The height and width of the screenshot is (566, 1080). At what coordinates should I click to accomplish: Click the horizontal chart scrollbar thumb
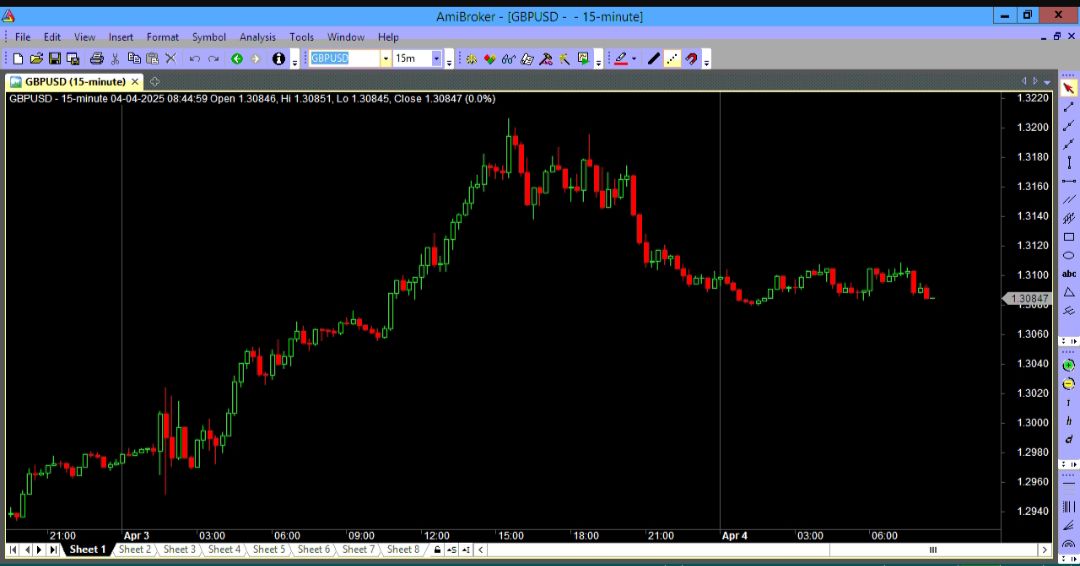tap(933, 549)
